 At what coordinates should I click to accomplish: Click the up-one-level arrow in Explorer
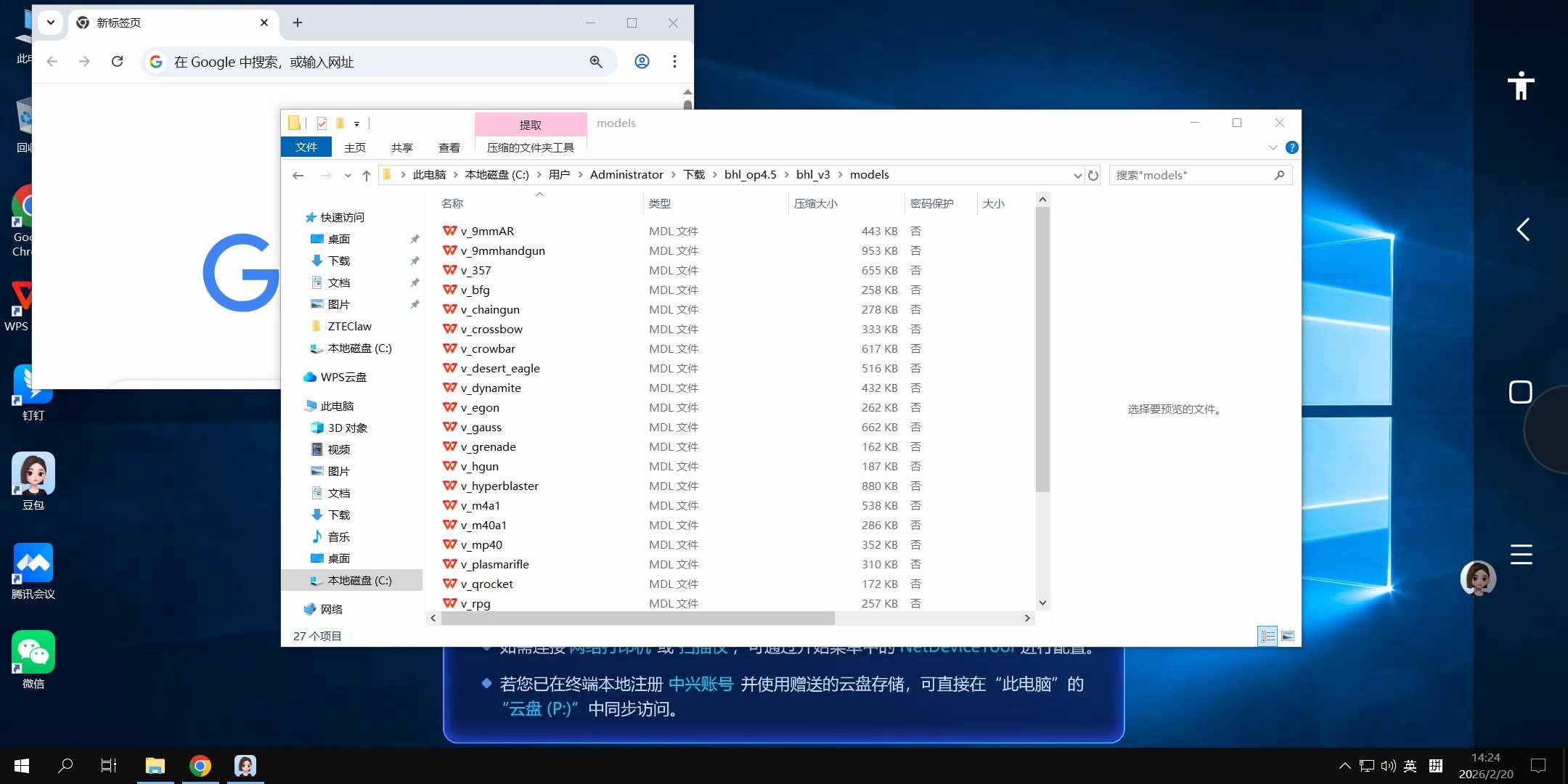(367, 175)
